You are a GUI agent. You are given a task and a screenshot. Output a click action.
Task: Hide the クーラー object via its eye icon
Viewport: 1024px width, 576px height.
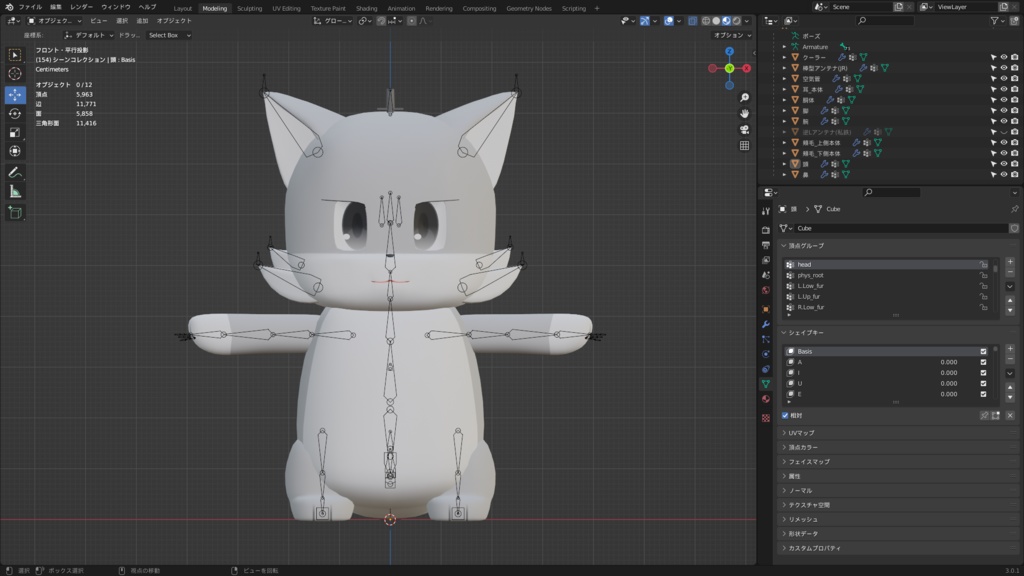(x=1004, y=58)
